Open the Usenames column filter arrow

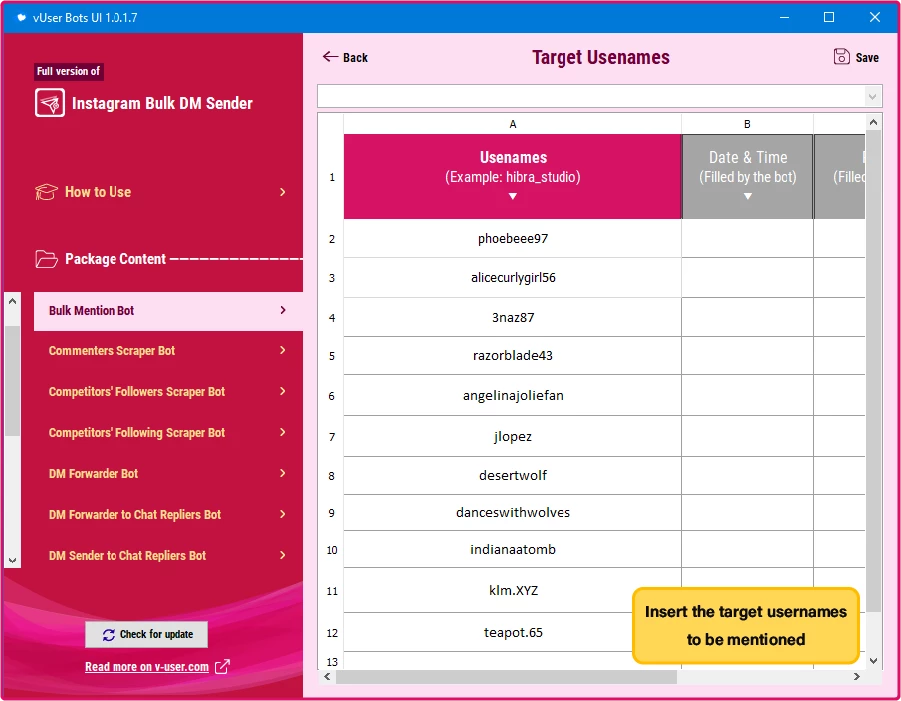[513, 197]
